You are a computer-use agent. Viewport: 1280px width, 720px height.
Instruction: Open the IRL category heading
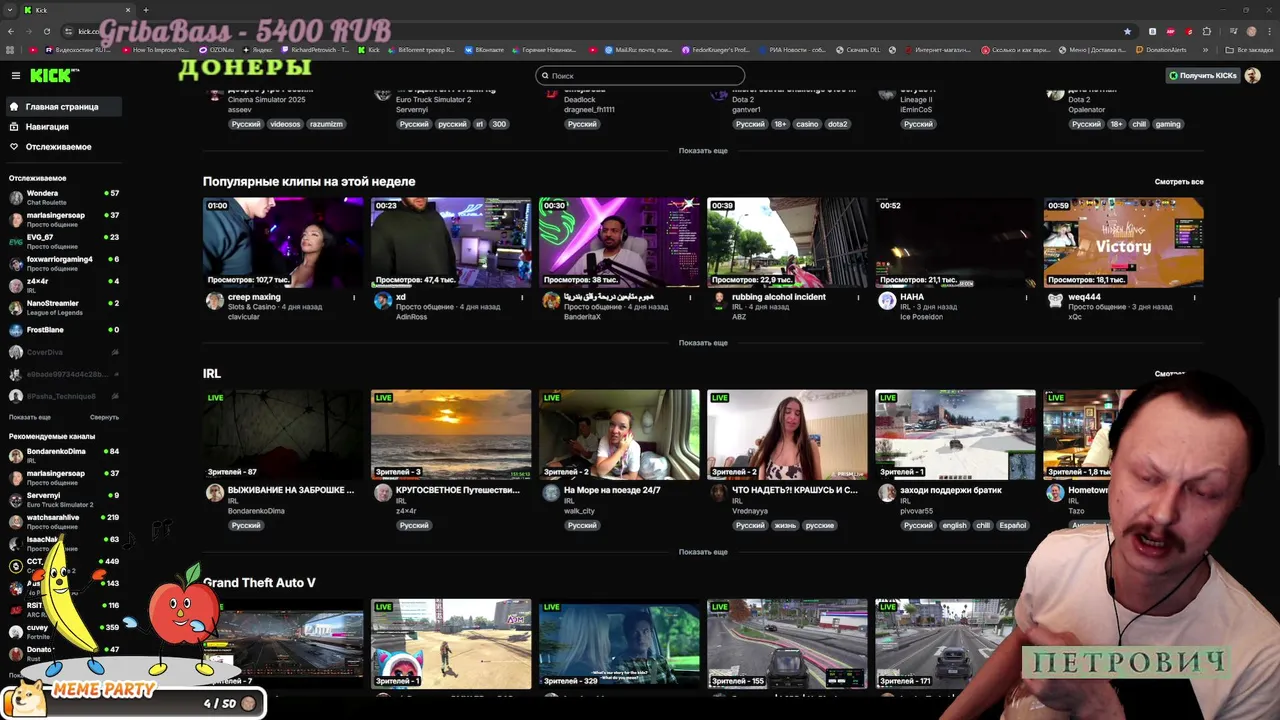(212, 373)
